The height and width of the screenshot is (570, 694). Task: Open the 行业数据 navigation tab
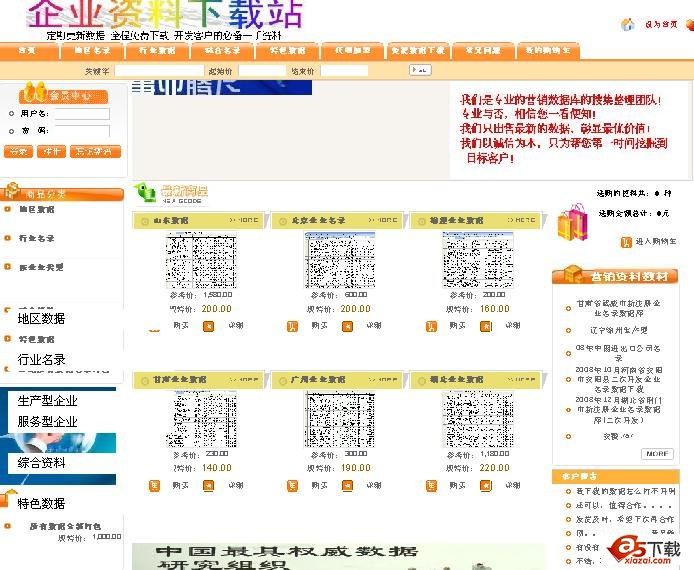coord(157,50)
